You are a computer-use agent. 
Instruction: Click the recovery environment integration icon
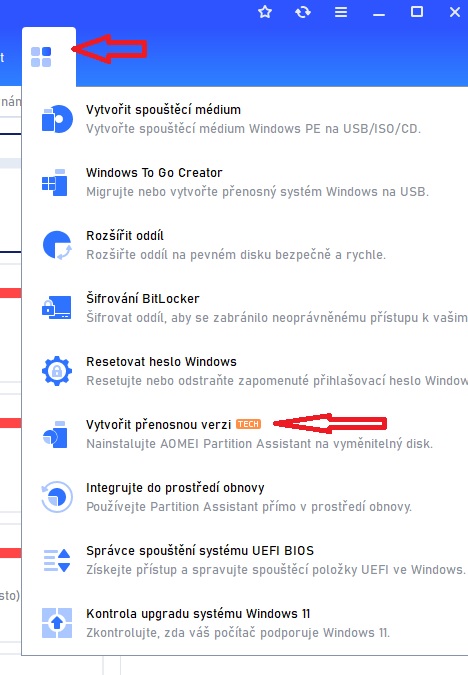(57, 497)
